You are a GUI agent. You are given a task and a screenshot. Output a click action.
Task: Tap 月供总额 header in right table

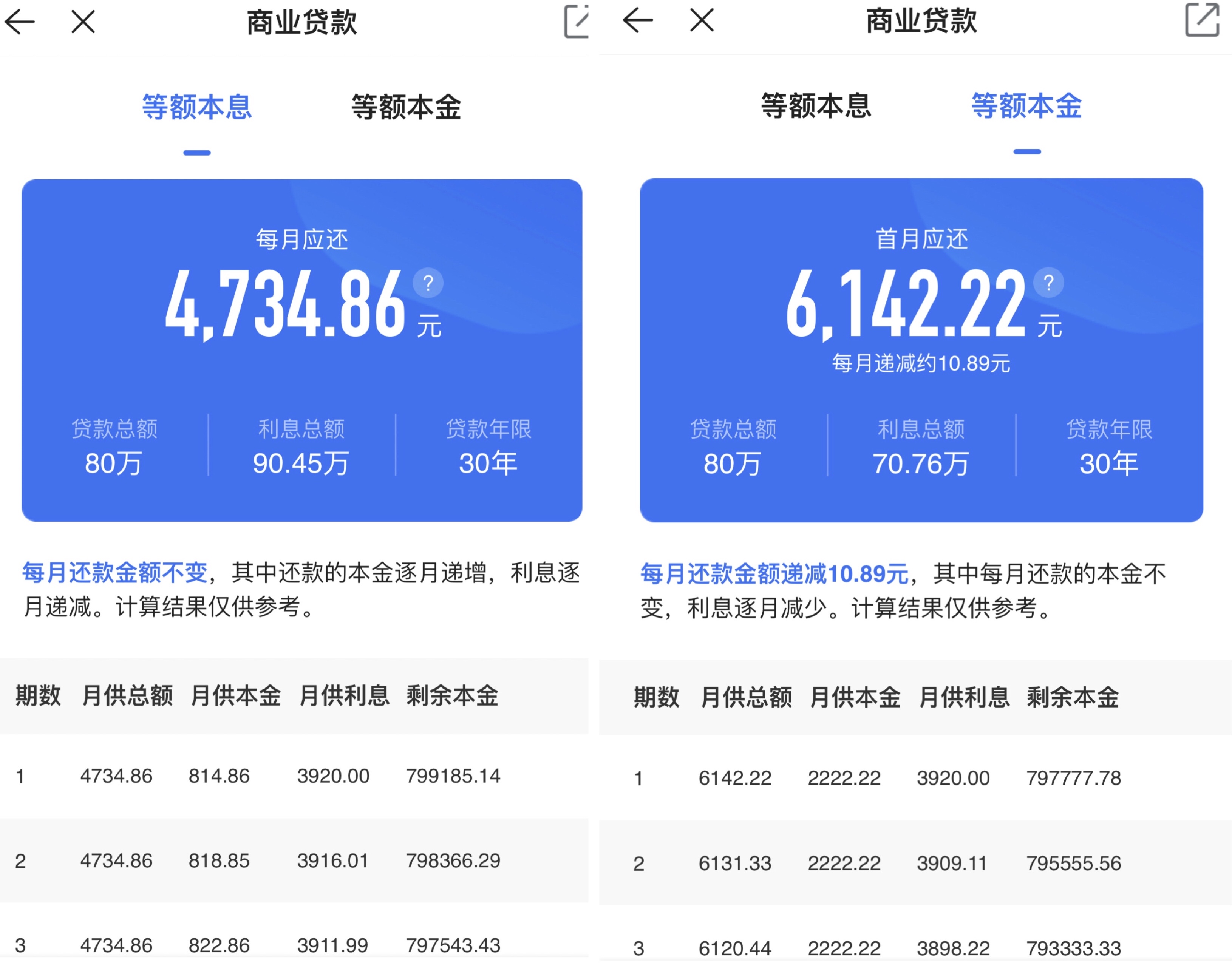746,698
